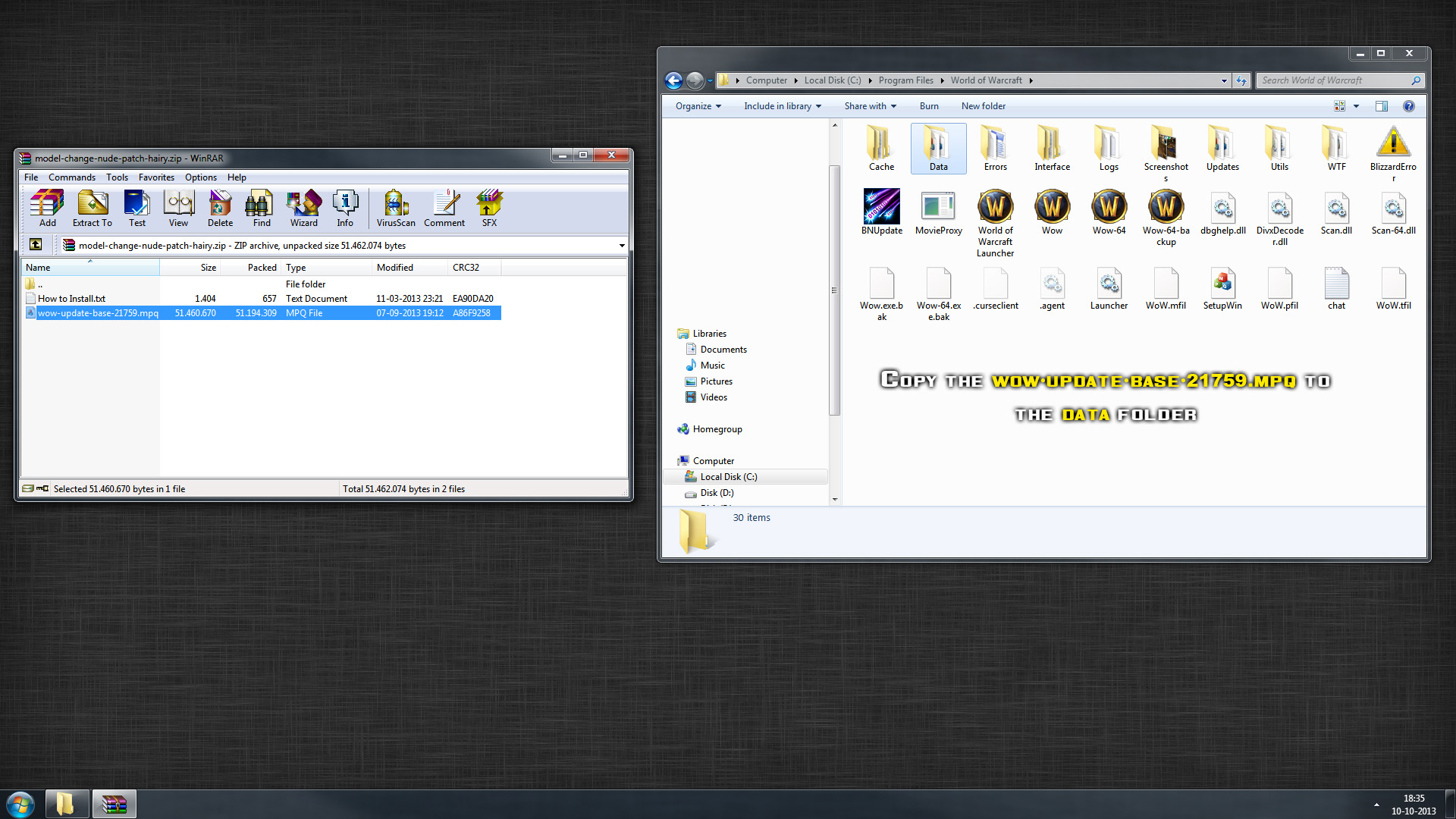This screenshot has height=819, width=1456.
Task: Open the Tools menu in WinRAR
Action: (117, 177)
